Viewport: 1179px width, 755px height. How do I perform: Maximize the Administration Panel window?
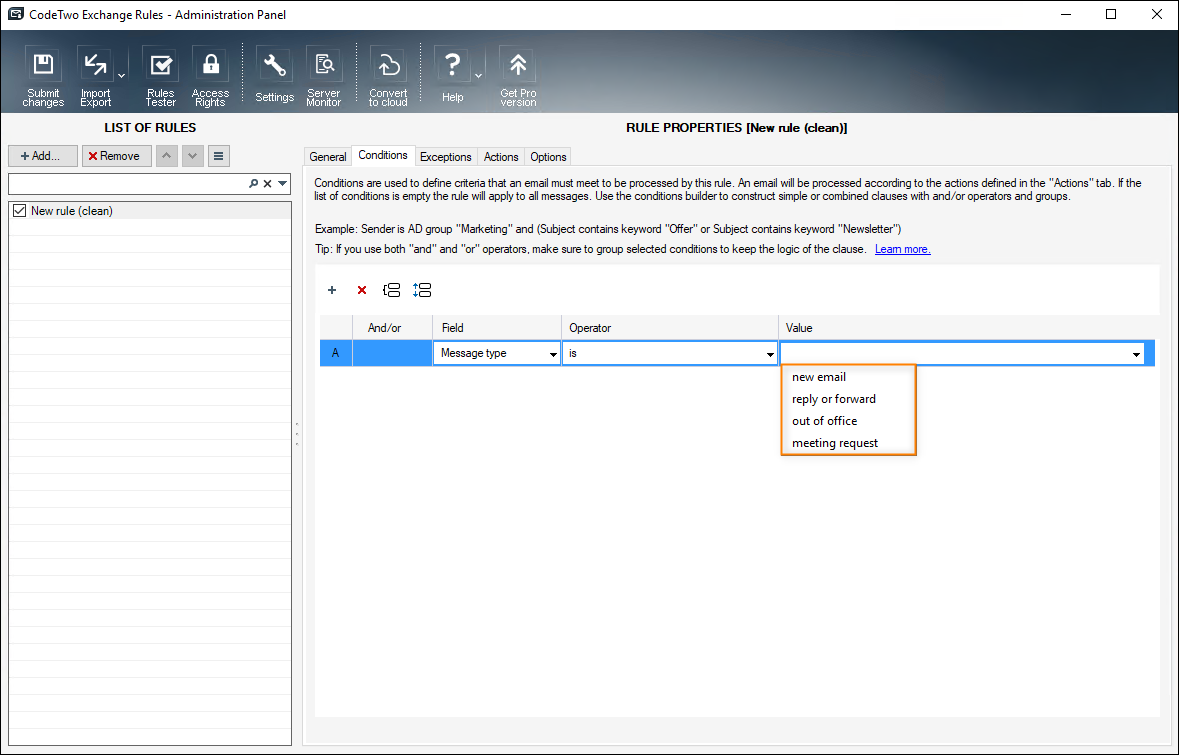click(x=1111, y=14)
